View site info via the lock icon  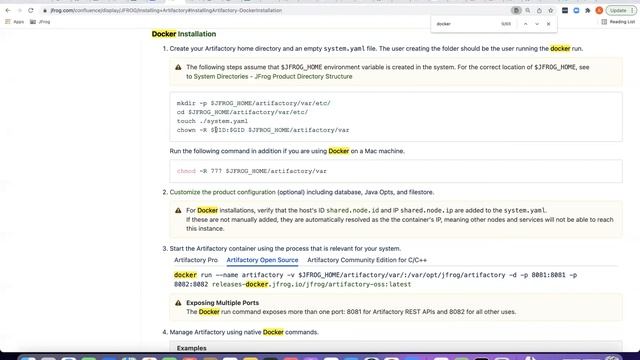coord(45,10)
